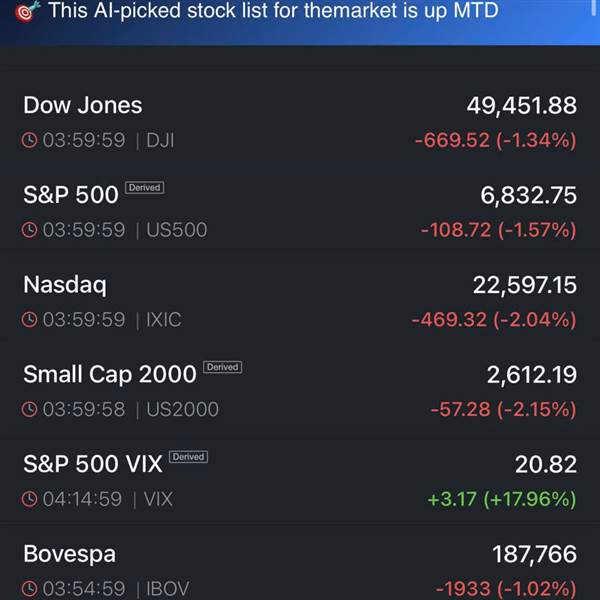Image resolution: width=600 pixels, height=600 pixels.
Task: Tap the Derived badge next to Small Cap 2000
Action: (222, 367)
